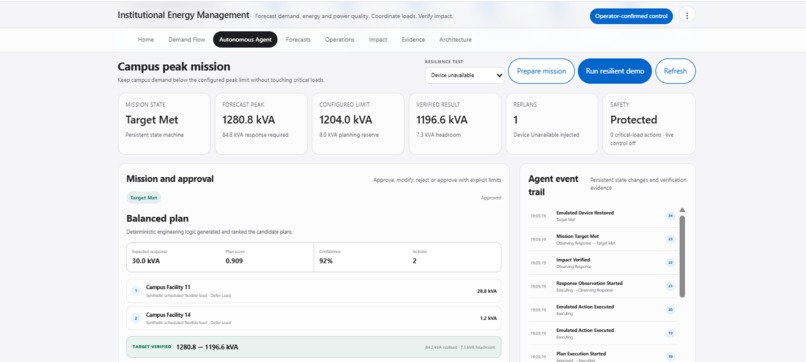Click the Target Verified result banner

tap(314, 347)
